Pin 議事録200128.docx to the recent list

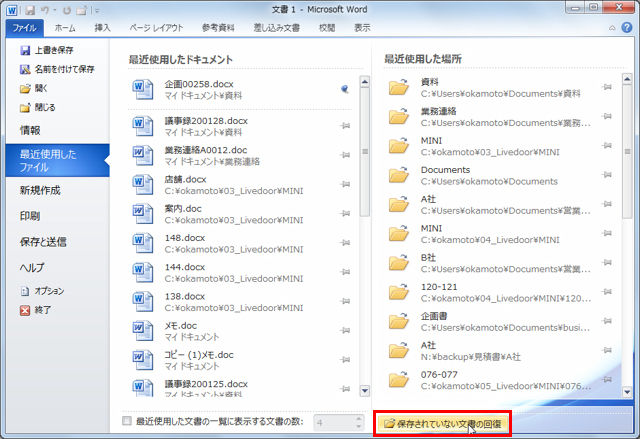click(x=345, y=126)
